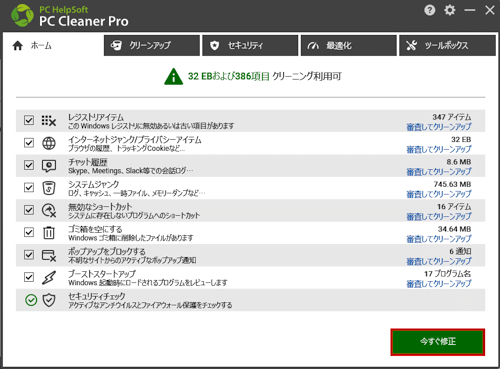Screen dimensions: 500x369
Task: Open the クリーンアップ tab
Action: pos(152,45)
